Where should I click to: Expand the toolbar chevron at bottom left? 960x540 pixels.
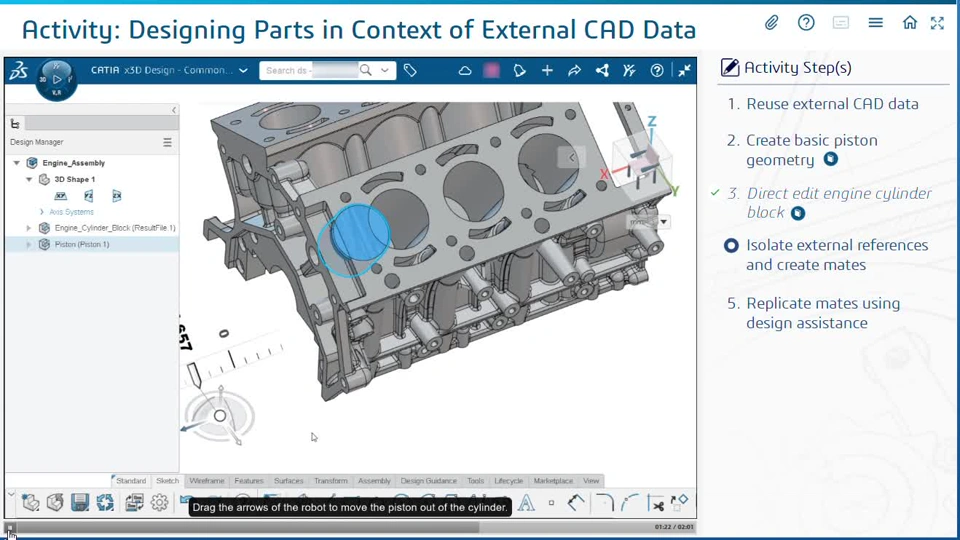pos(11,495)
